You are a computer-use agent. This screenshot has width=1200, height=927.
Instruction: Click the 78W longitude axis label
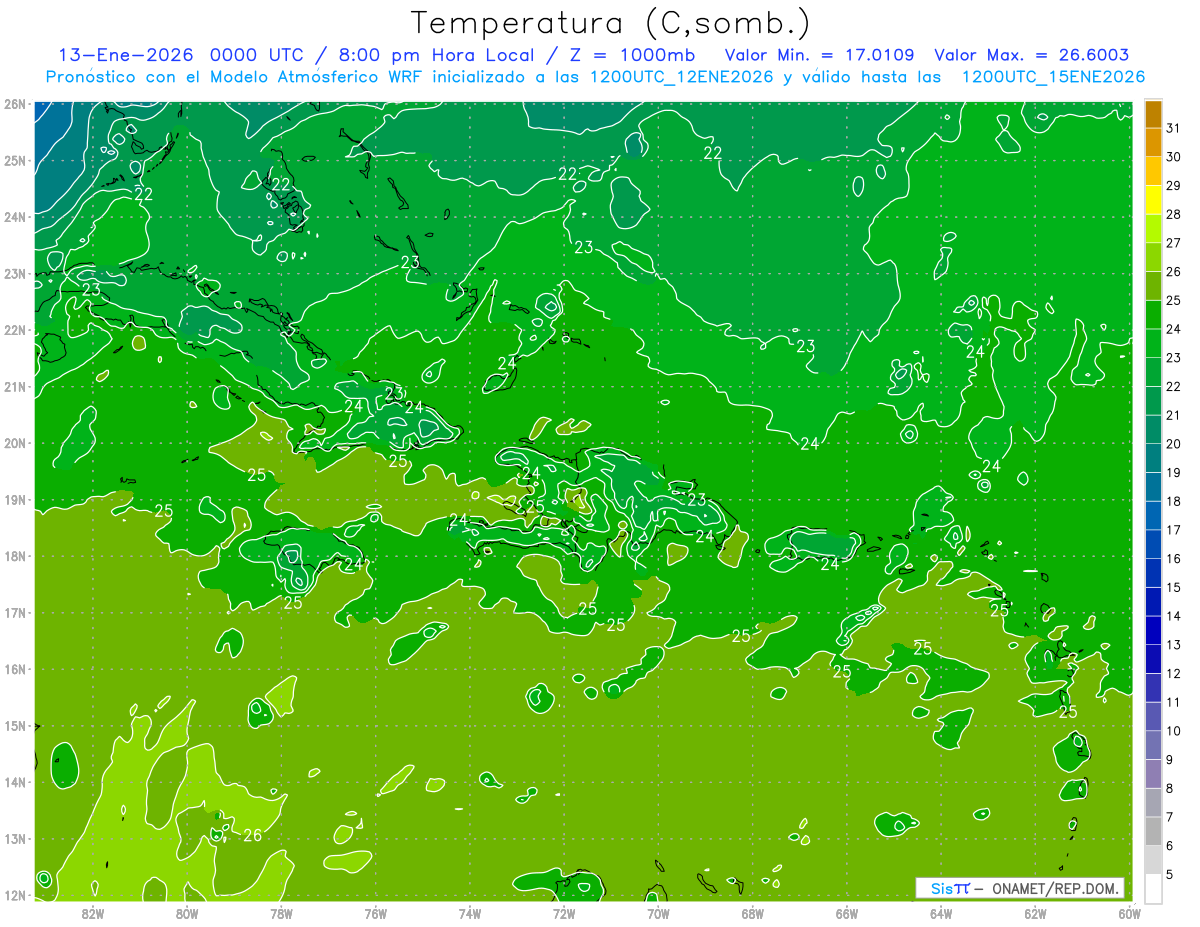281,913
